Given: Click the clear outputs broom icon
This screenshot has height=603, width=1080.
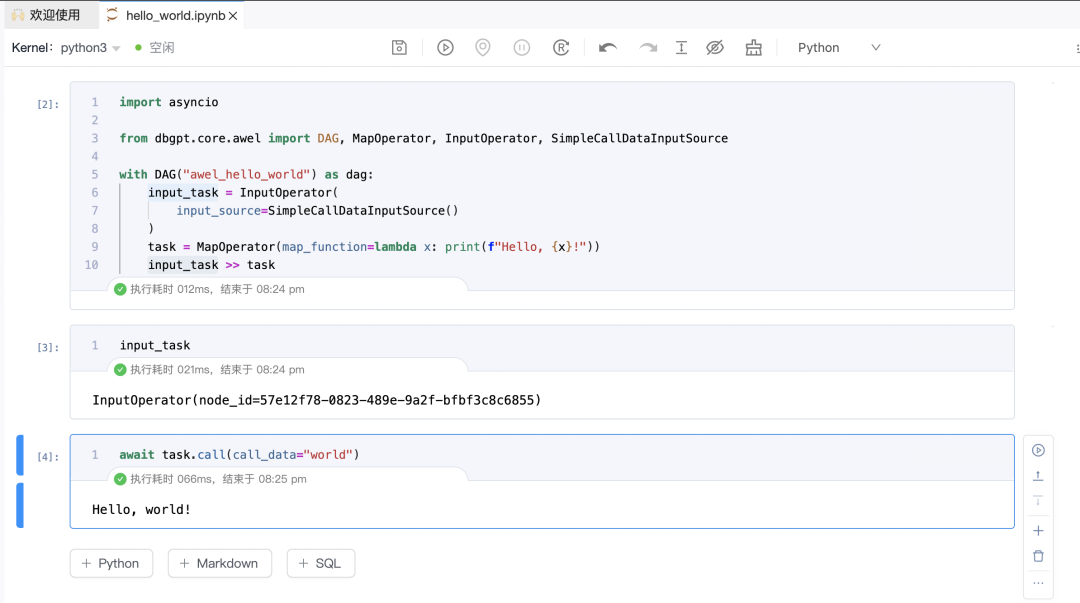Looking at the screenshot, I should pyautogui.click(x=754, y=48).
